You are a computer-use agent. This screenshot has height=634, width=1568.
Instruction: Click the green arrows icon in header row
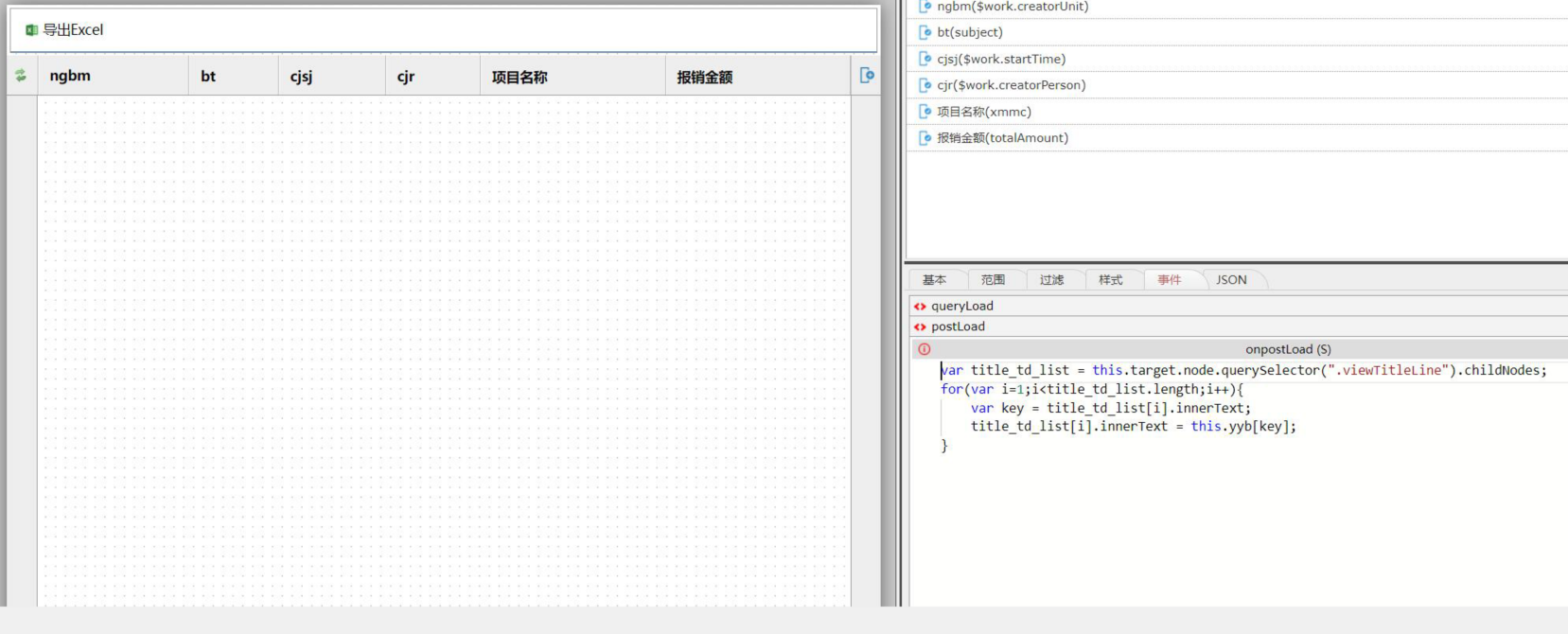pos(21,76)
